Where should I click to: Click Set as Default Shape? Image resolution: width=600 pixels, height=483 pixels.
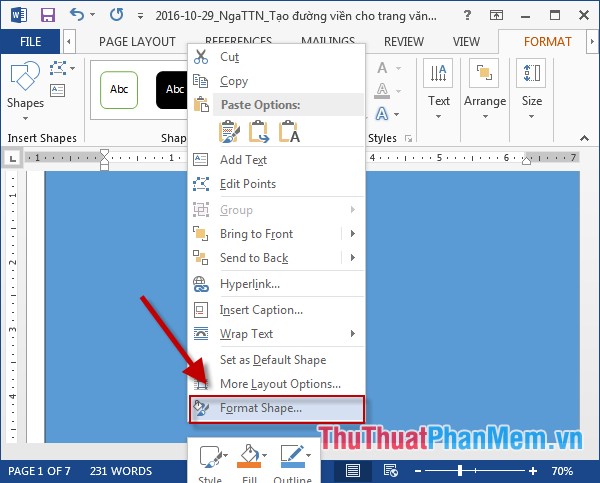[276, 360]
